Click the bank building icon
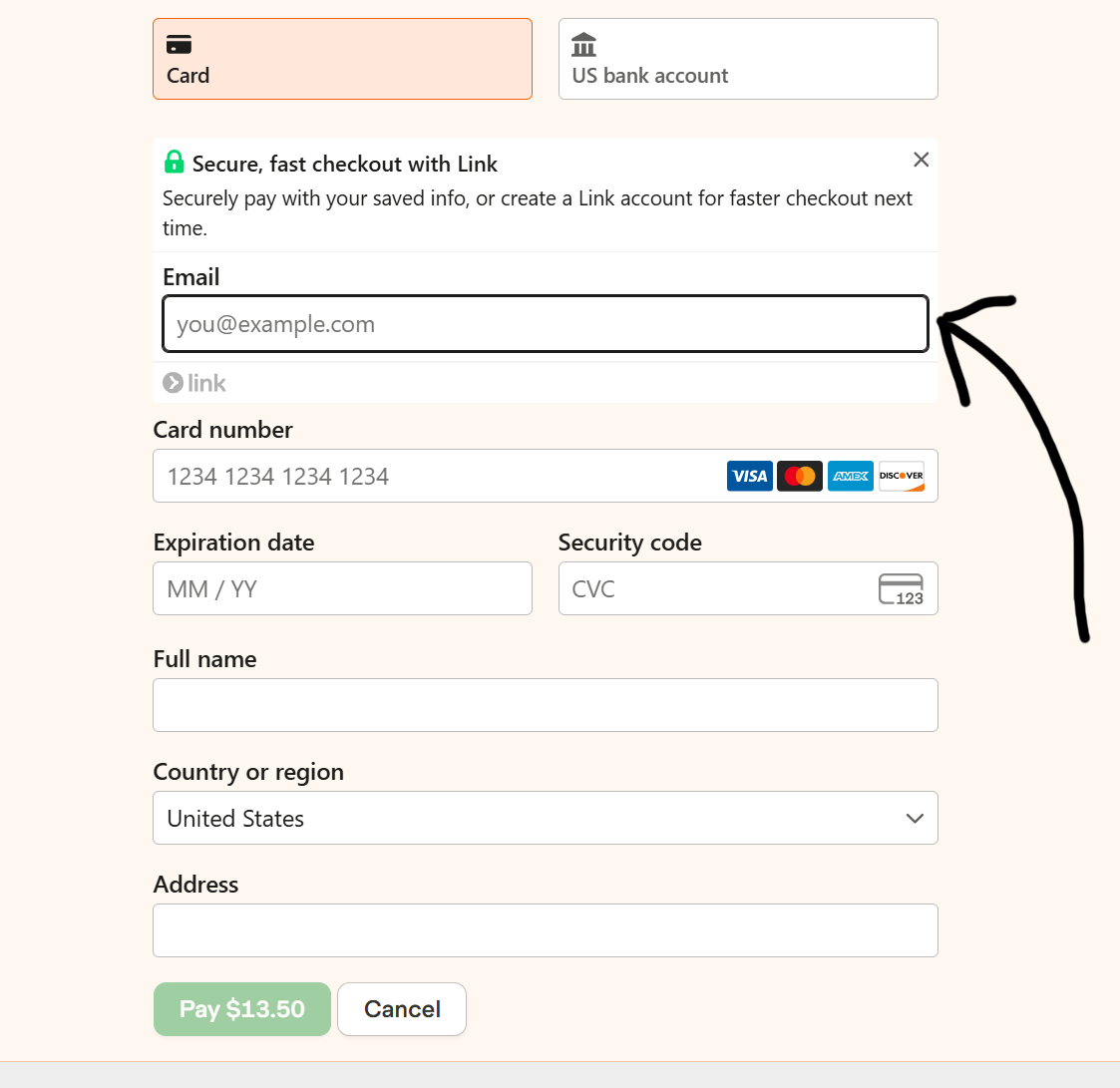Viewport: 1120px width, 1088px height. (583, 44)
